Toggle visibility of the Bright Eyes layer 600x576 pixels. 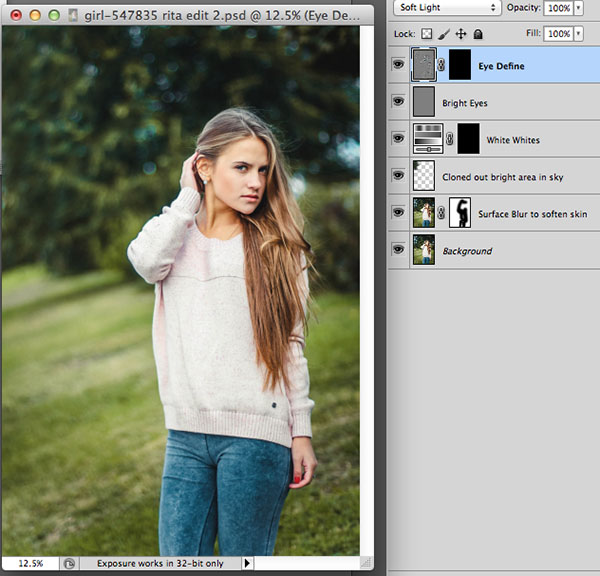click(x=398, y=102)
